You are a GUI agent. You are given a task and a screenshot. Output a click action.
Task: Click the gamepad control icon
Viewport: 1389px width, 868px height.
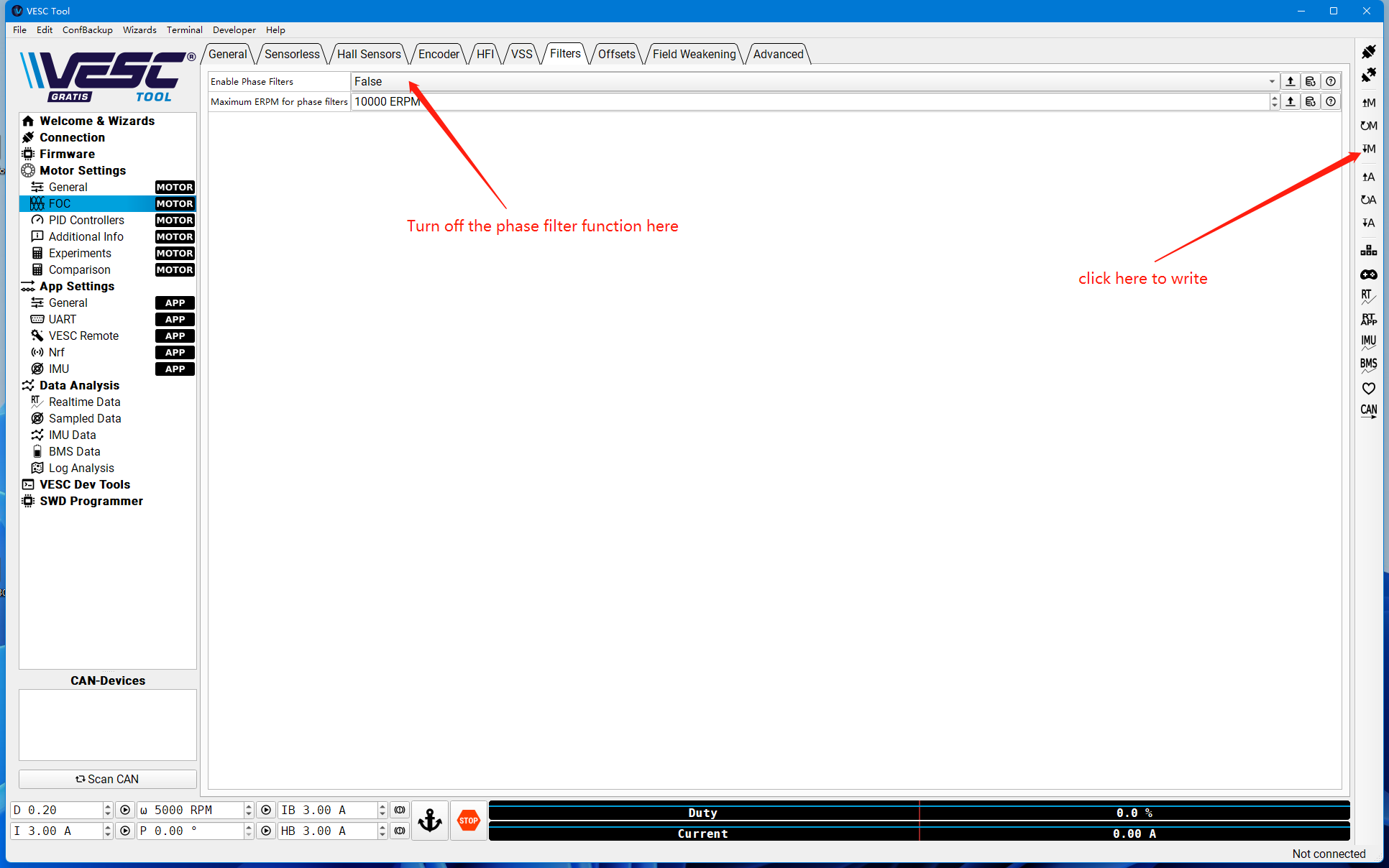click(x=1368, y=274)
